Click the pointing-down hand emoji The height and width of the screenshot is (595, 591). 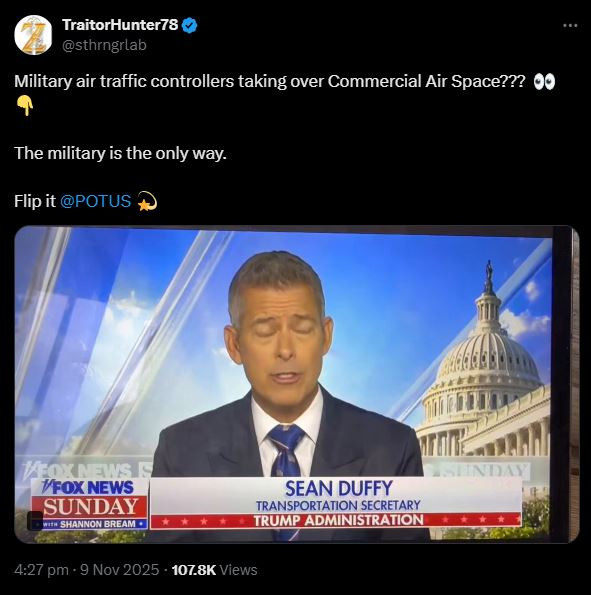[25, 105]
